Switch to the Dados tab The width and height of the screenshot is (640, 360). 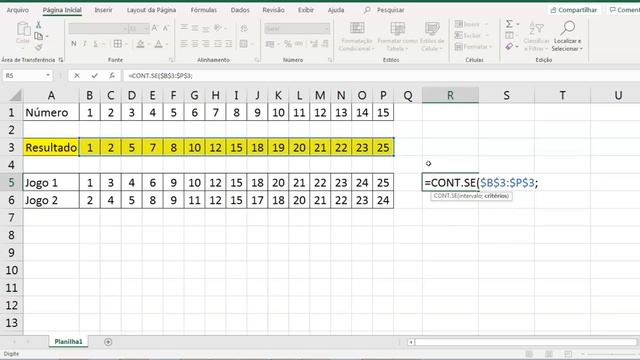(x=240, y=10)
